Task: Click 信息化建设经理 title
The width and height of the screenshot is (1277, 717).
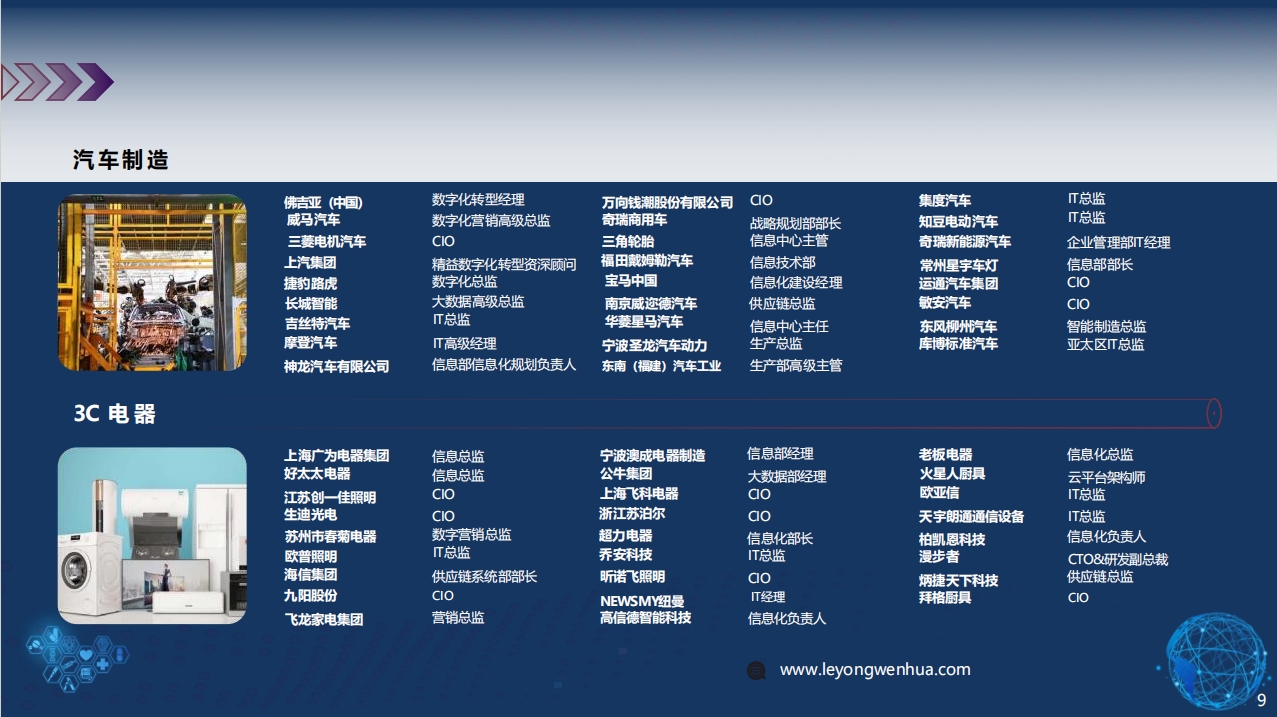Action: [x=796, y=283]
